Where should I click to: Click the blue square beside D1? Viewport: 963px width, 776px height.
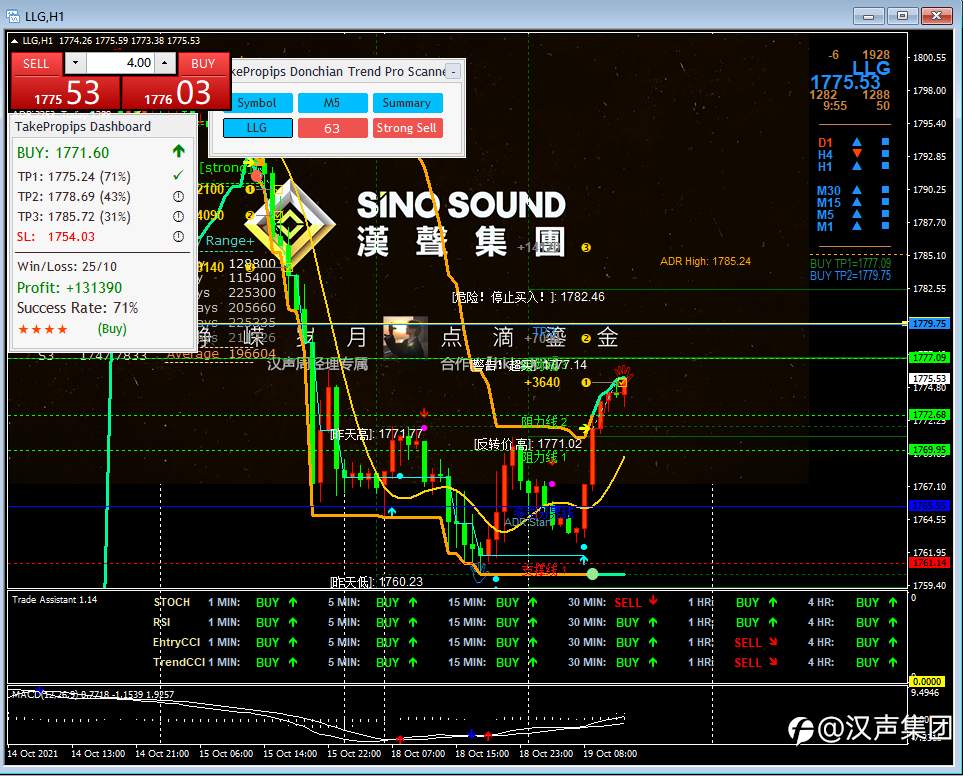tap(885, 142)
